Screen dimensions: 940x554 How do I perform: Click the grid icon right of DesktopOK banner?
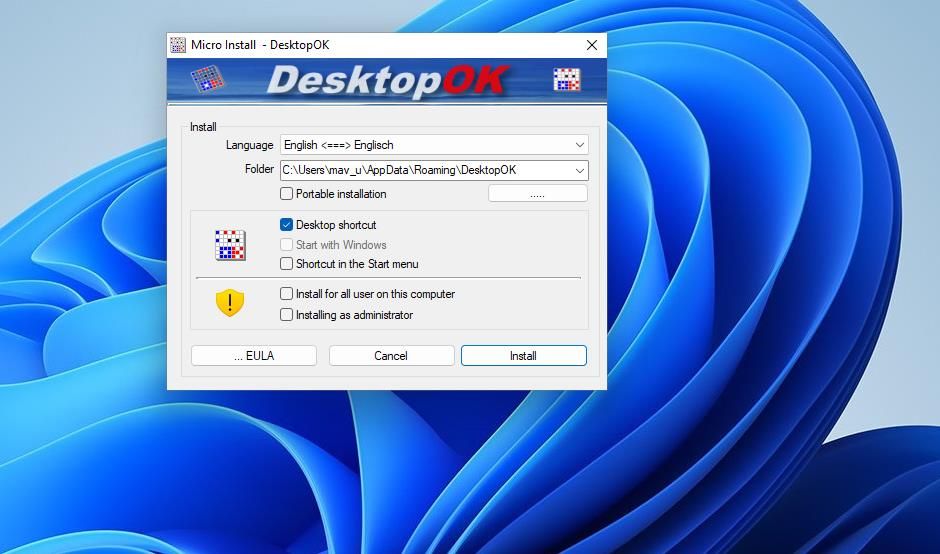[567, 80]
